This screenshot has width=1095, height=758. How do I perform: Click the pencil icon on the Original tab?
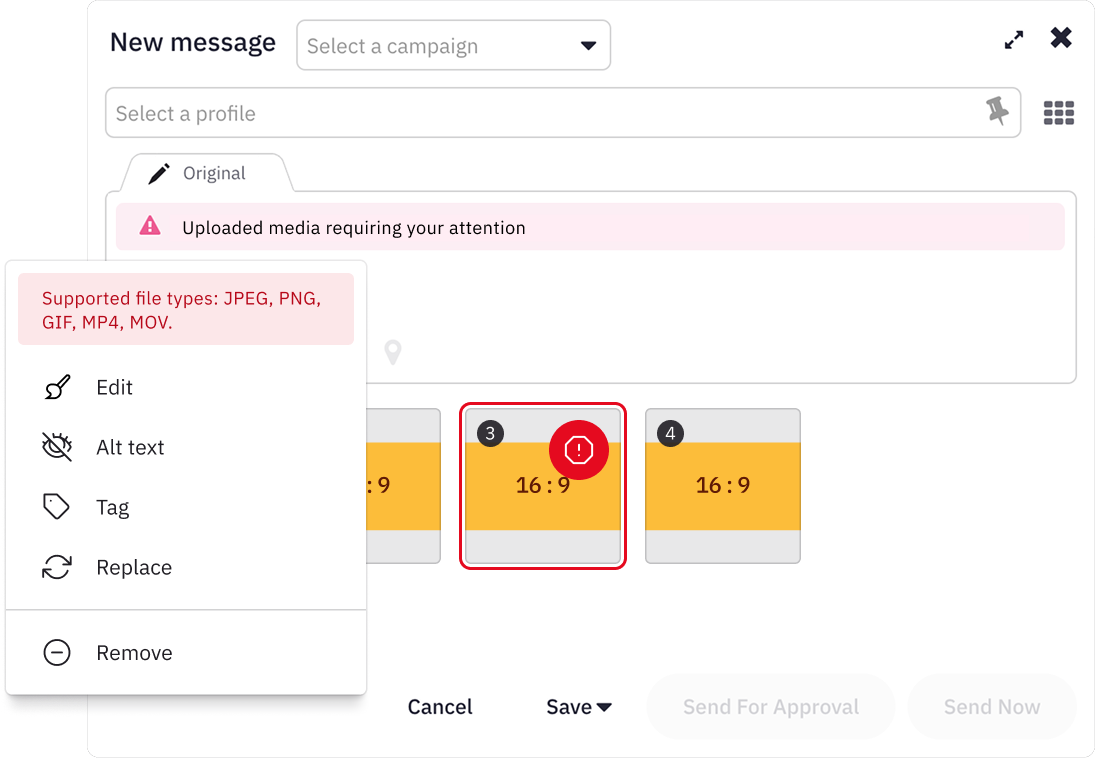tap(157, 172)
